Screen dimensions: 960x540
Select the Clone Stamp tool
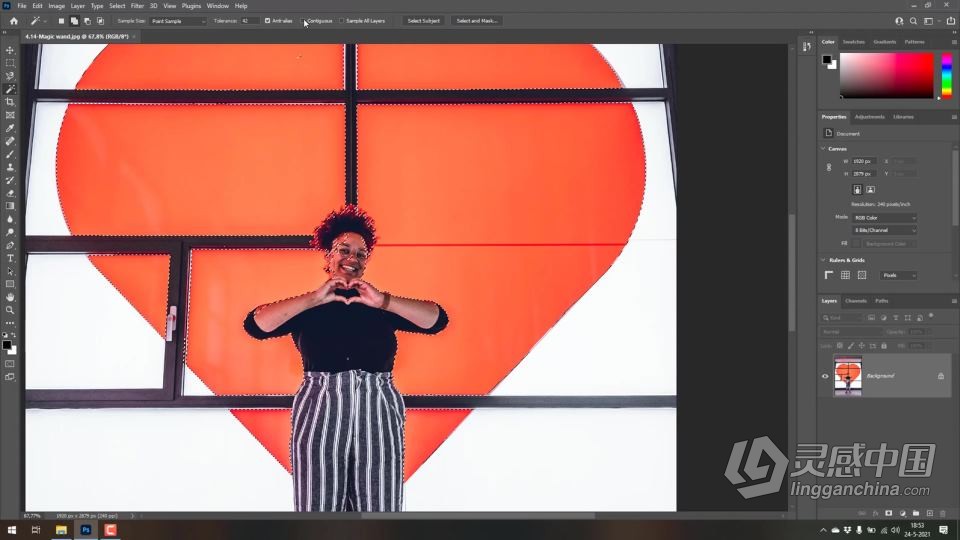[10, 167]
